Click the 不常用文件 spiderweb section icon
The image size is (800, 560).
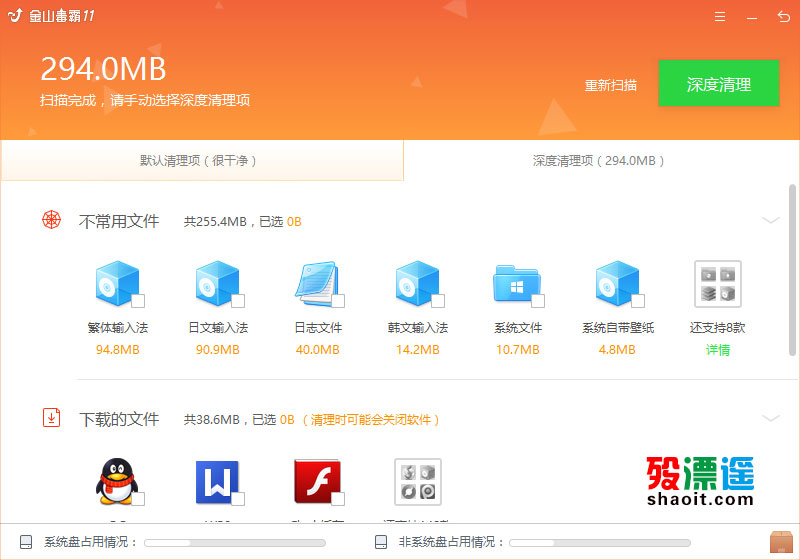point(52,220)
